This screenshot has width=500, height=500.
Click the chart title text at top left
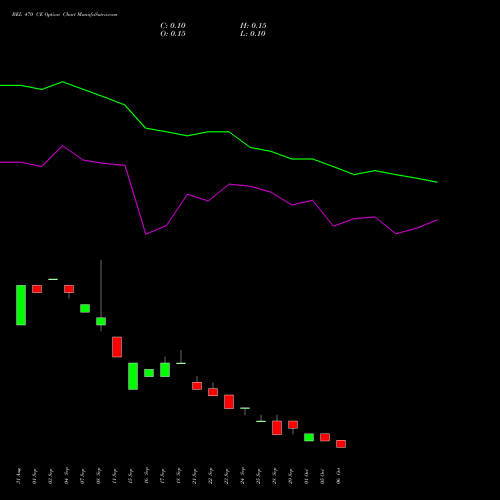coord(64,15)
